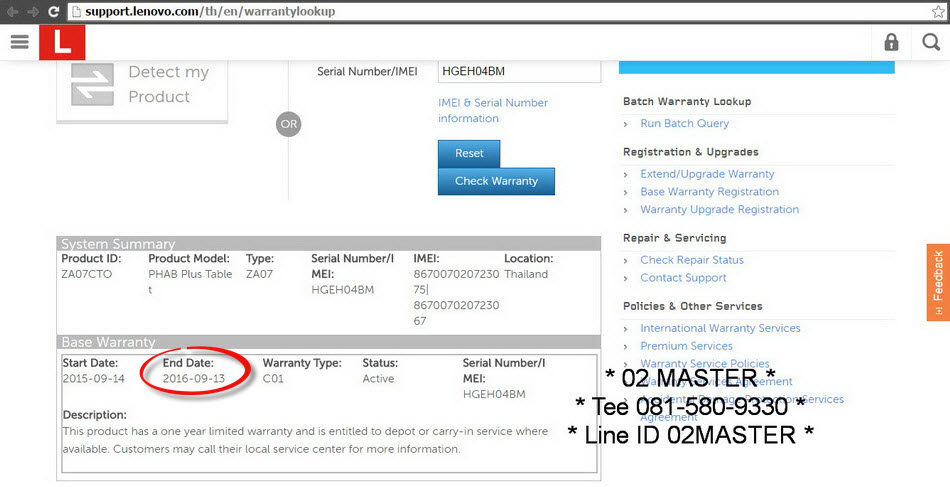Click Status value Active
The width and height of the screenshot is (950, 487).
click(378, 379)
